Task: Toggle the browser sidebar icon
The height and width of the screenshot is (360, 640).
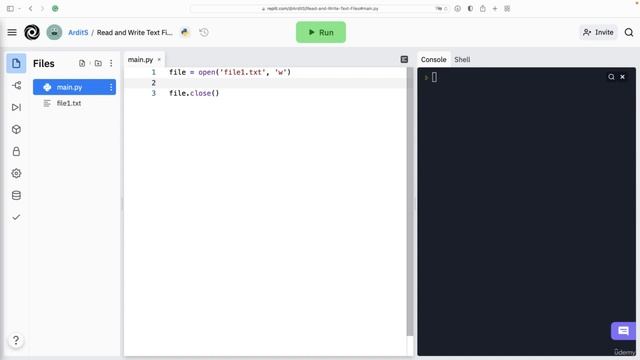Action: tap(10, 8)
